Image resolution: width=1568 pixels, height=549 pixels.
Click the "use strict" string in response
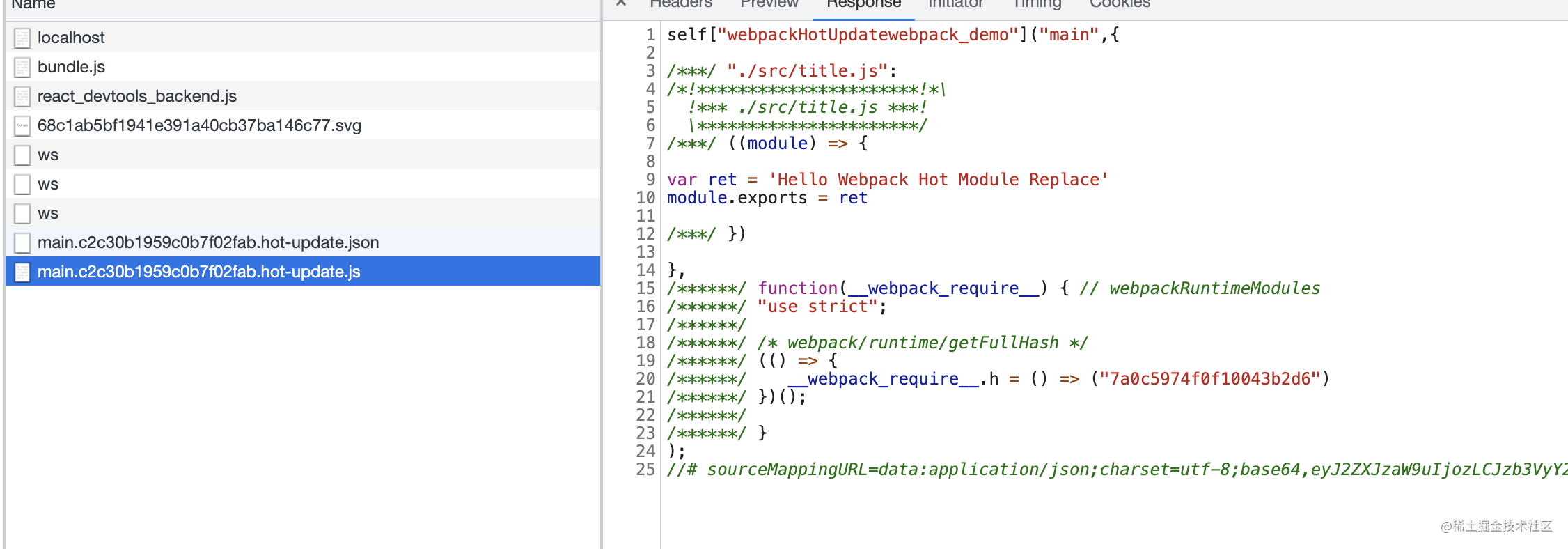pyautogui.click(x=817, y=307)
